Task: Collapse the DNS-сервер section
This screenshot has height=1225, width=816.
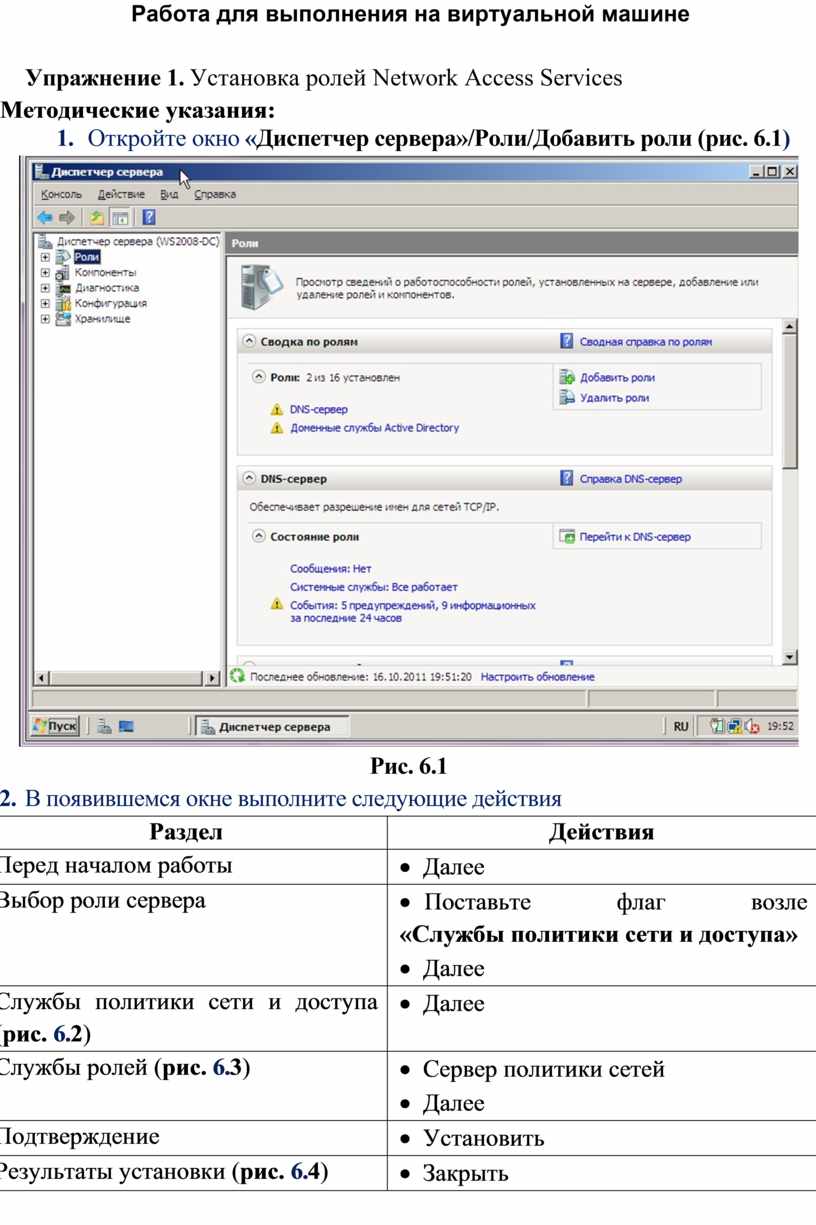Action: point(249,479)
